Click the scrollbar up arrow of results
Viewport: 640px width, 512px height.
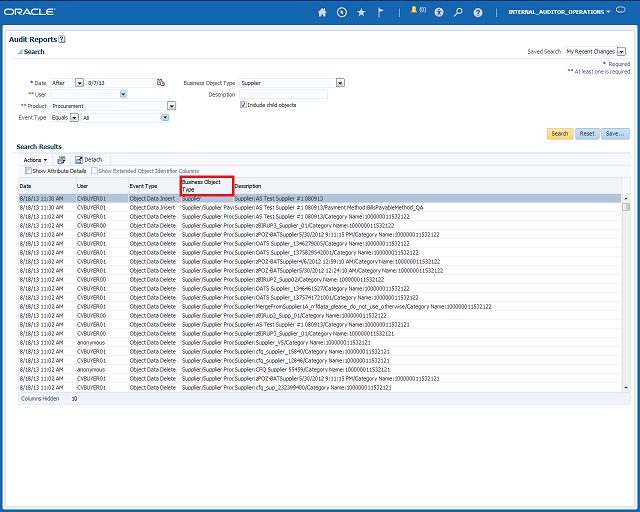pos(626,198)
